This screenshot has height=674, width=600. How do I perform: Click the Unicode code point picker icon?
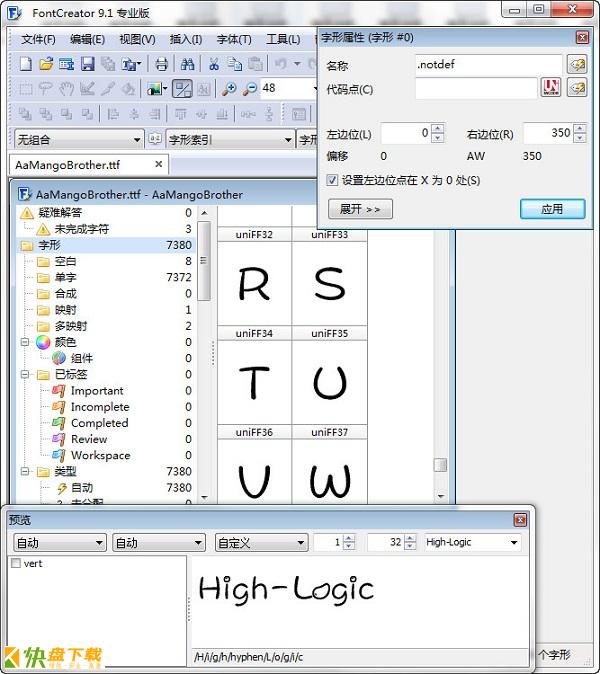[x=551, y=88]
